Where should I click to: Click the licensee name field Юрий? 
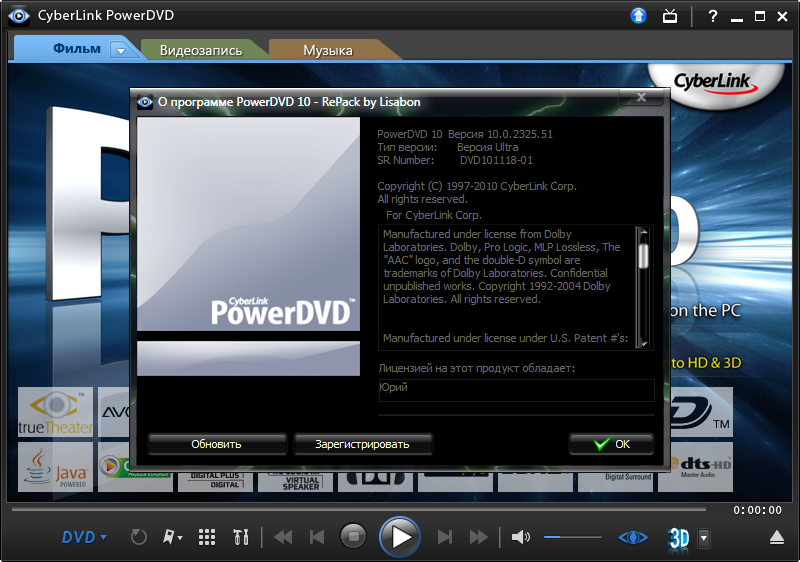pos(516,390)
